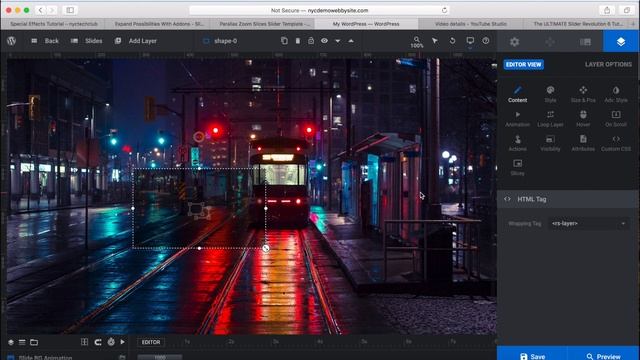The height and width of the screenshot is (360, 640).
Task: Go Back to the slider overview
Action: [x=45, y=41]
